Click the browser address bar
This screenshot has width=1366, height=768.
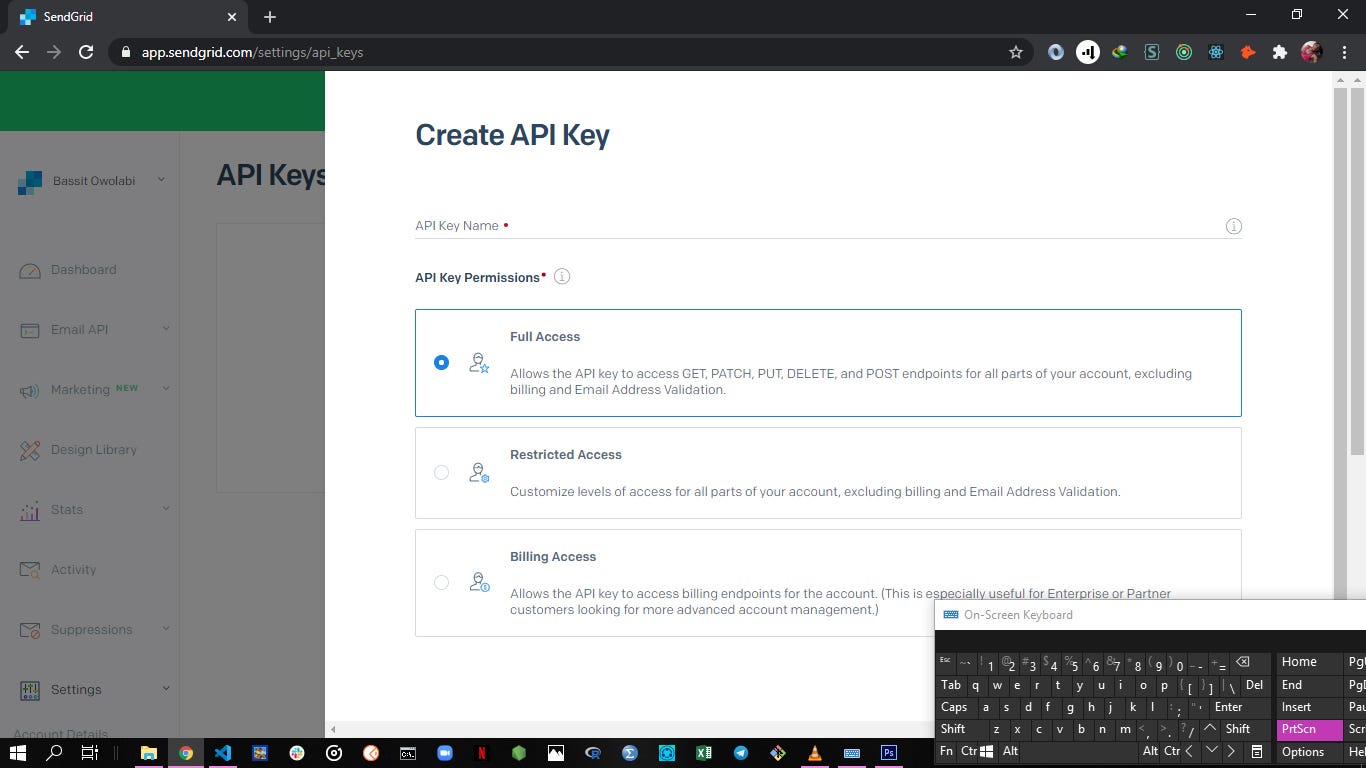pos(400,52)
